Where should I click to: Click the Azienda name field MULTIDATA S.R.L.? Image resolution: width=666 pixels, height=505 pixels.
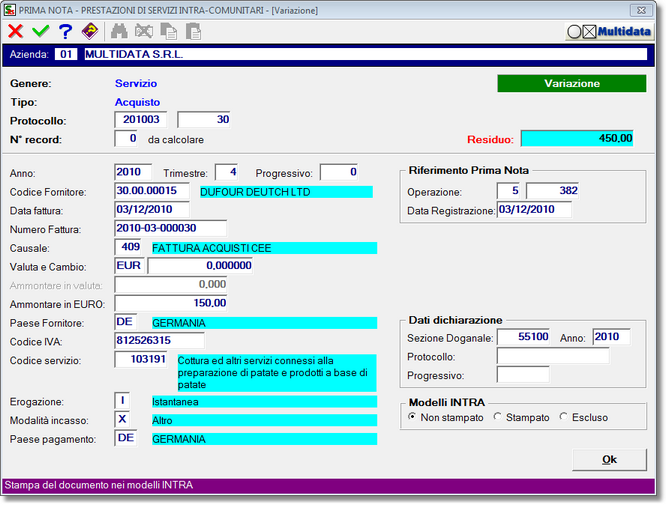coord(366,54)
